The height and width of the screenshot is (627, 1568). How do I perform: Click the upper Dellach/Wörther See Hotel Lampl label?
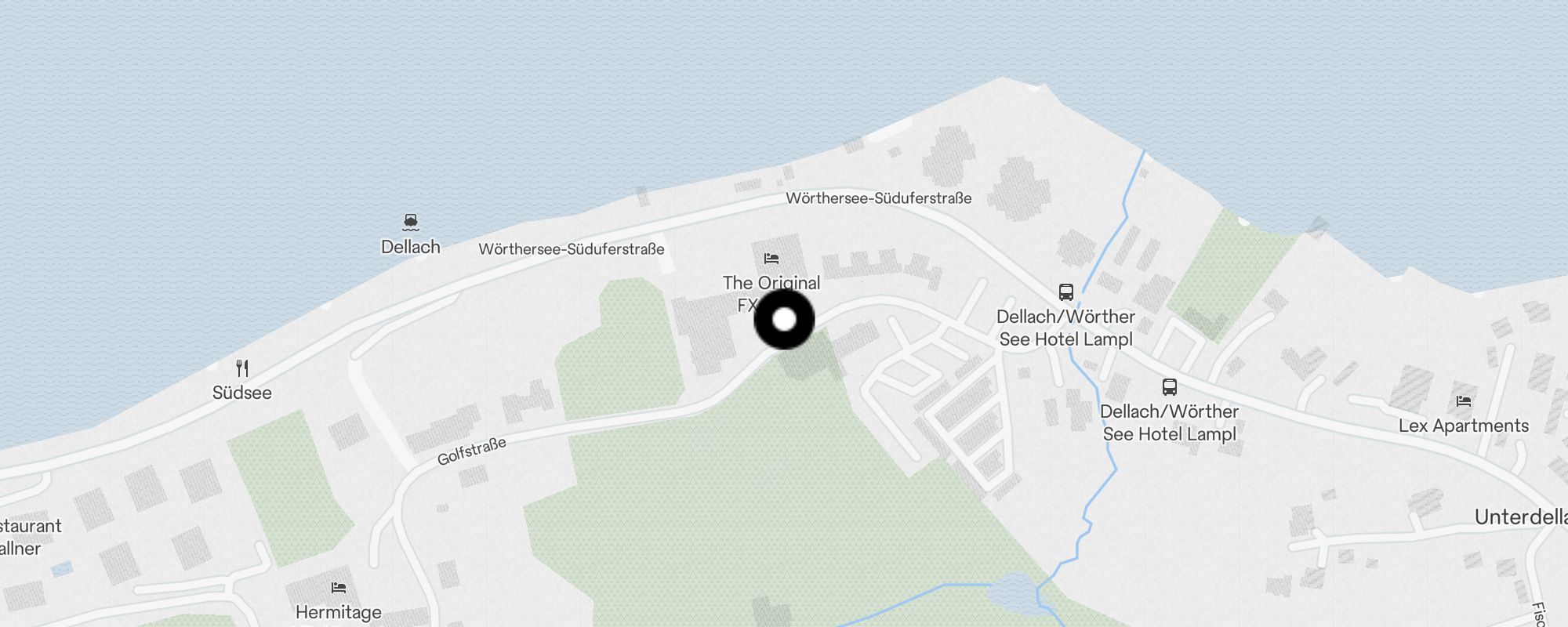click(1066, 328)
